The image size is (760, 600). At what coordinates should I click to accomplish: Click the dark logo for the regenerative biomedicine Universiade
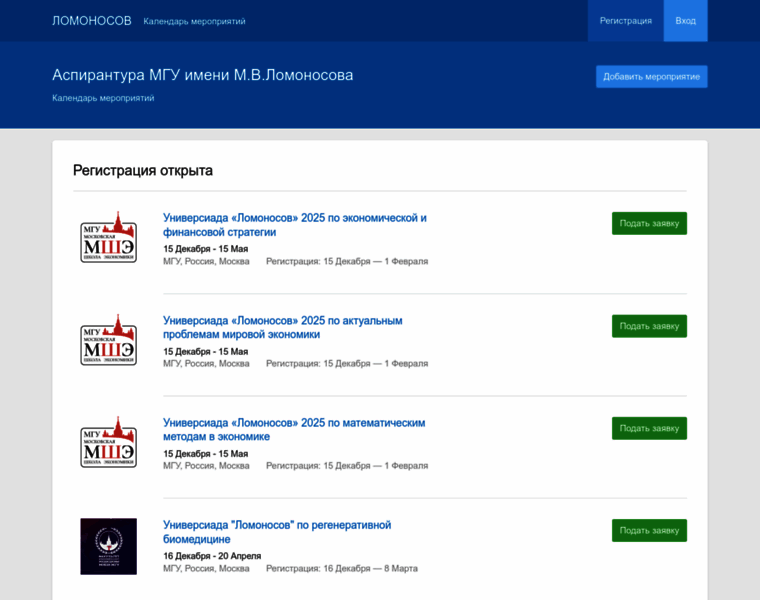coord(109,547)
